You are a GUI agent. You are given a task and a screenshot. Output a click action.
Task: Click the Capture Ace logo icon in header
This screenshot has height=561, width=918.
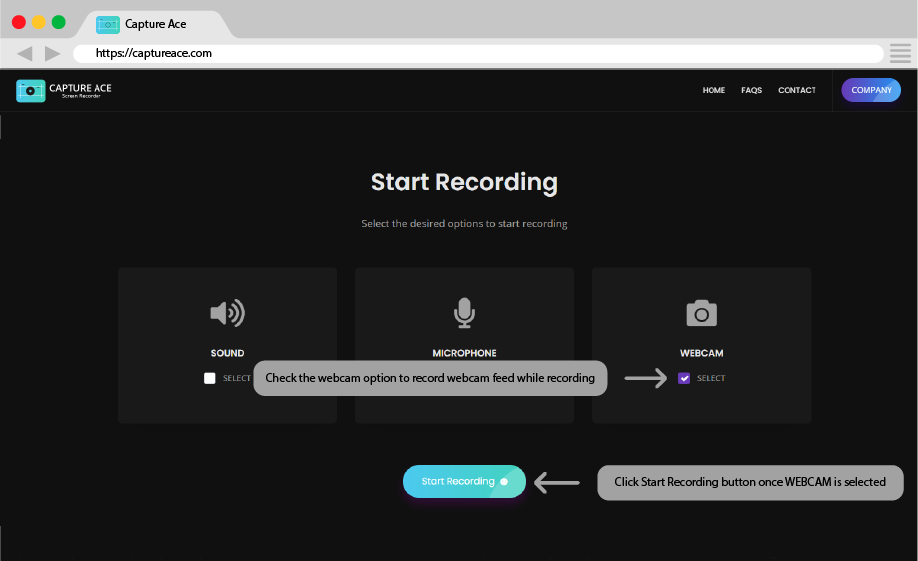(30, 91)
